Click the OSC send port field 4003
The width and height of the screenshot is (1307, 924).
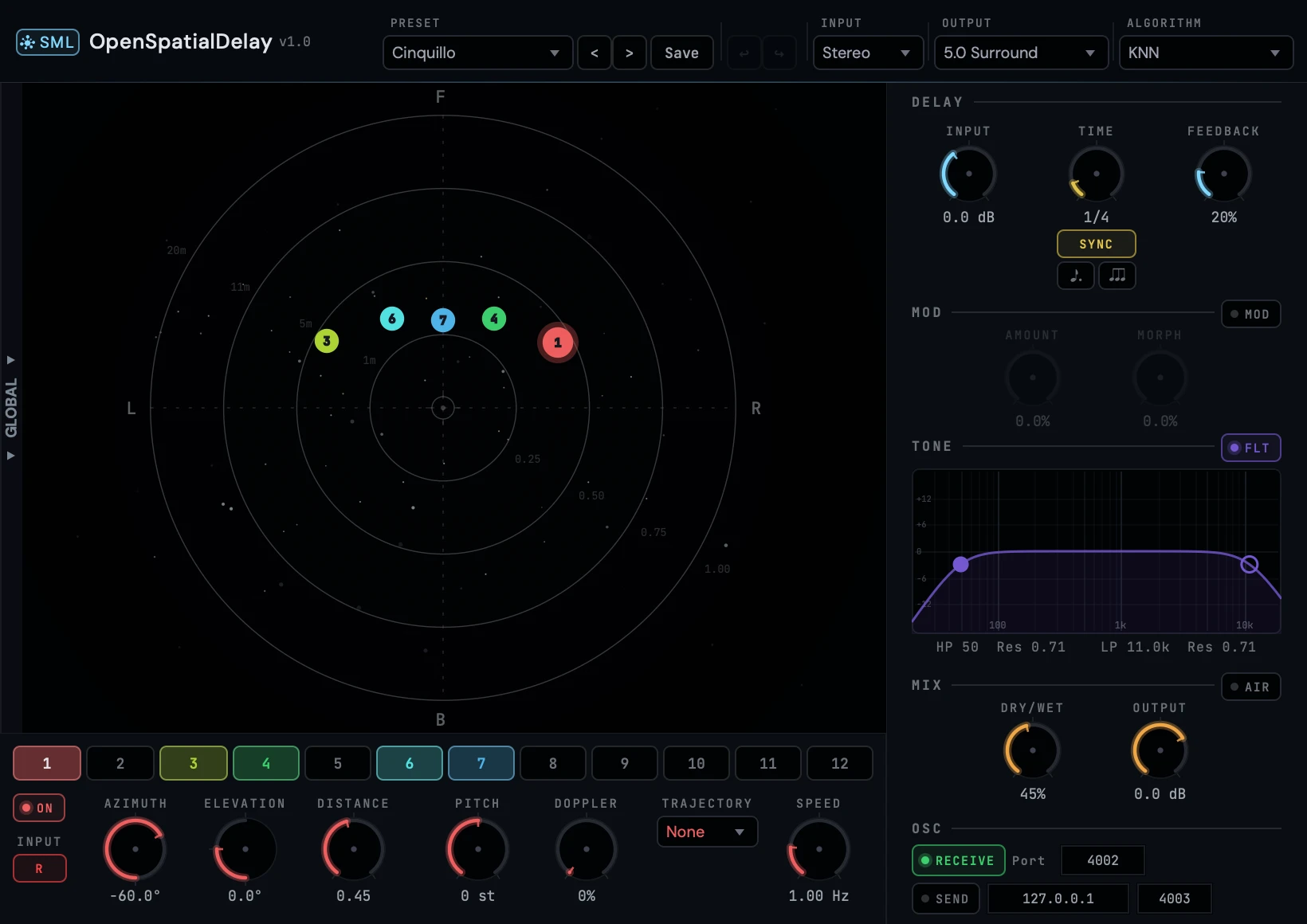(x=1175, y=899)
